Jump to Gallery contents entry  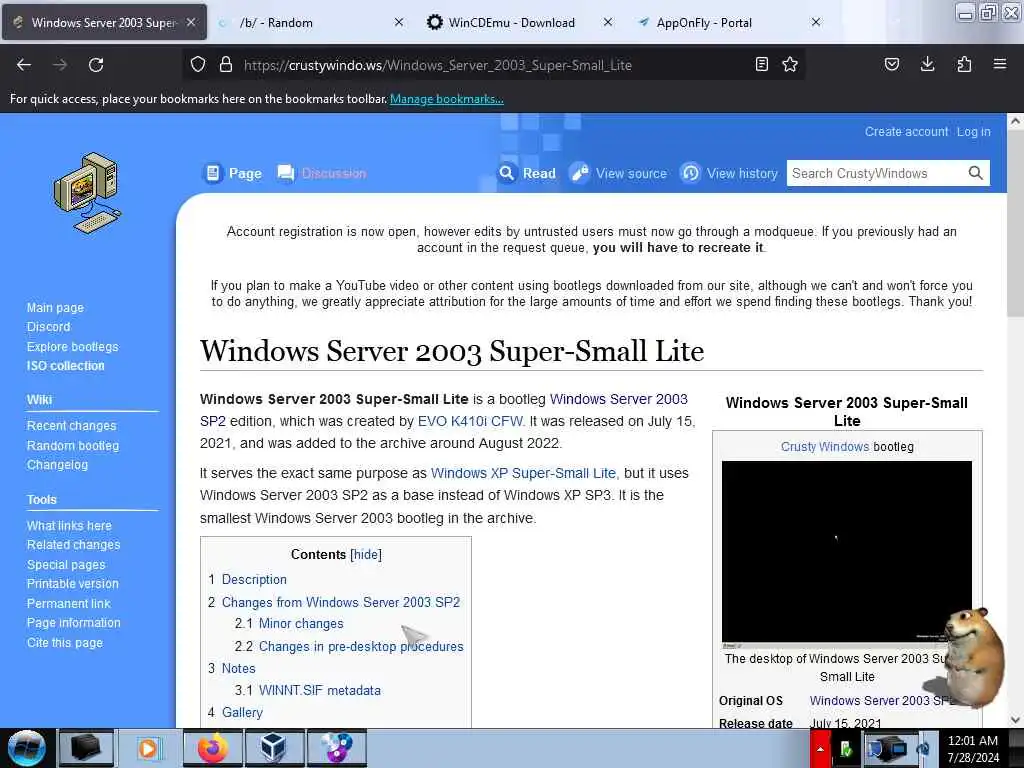(x=242, y=712)
